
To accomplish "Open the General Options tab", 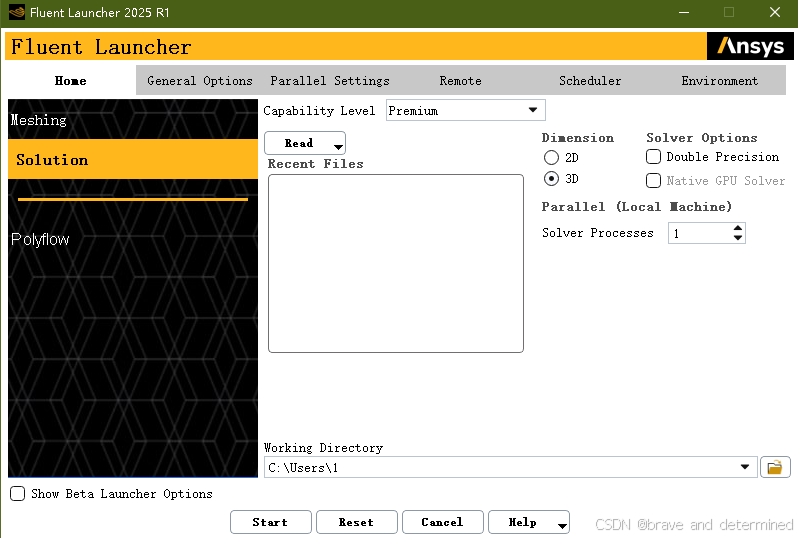I will 200,80.
